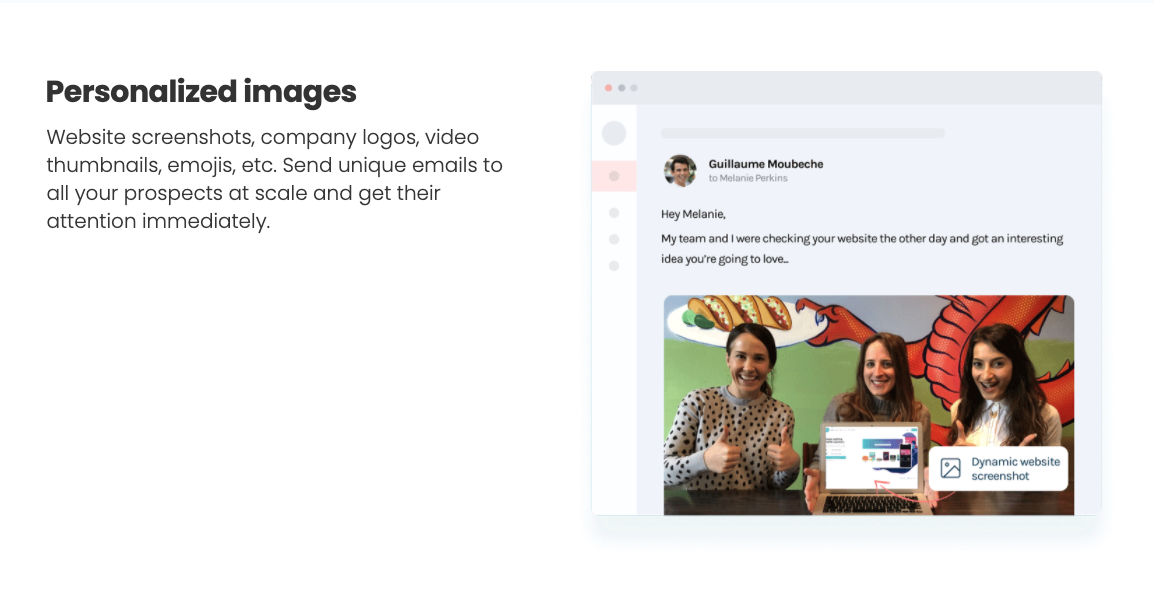Click the "Hey Melanie," greeting line

pos(693,214)
